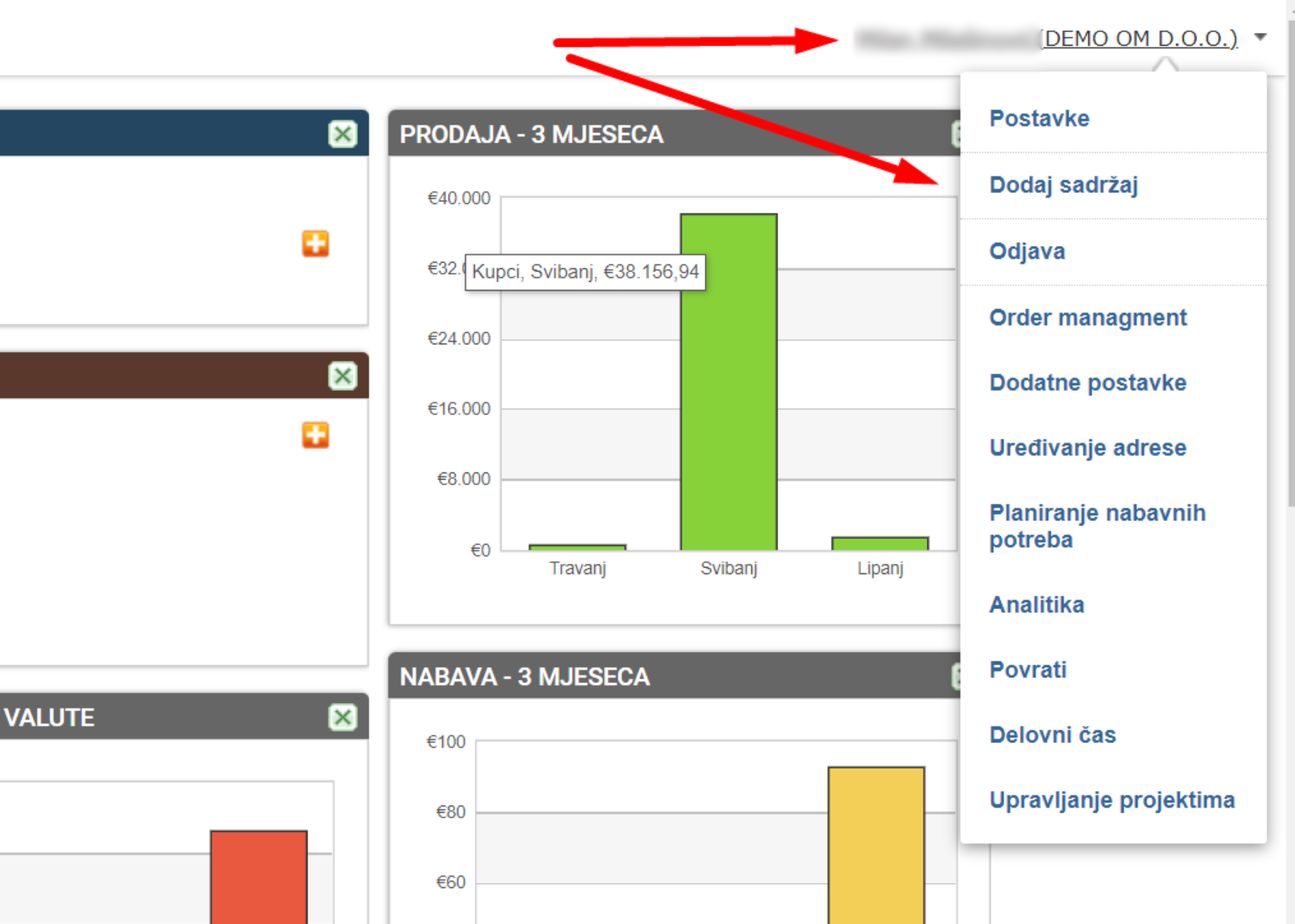Click the €40.000 axis value
Viewport: 1295px width, 924px height.
point(459,198)
